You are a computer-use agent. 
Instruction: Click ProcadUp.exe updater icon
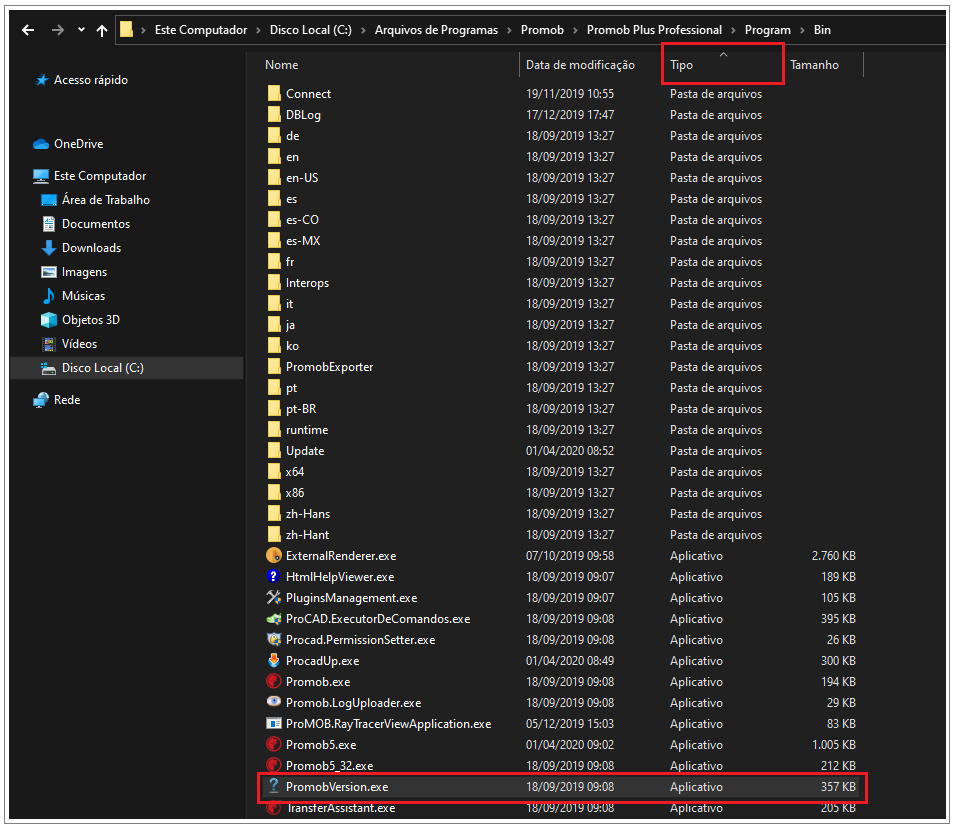click(274, 661)
